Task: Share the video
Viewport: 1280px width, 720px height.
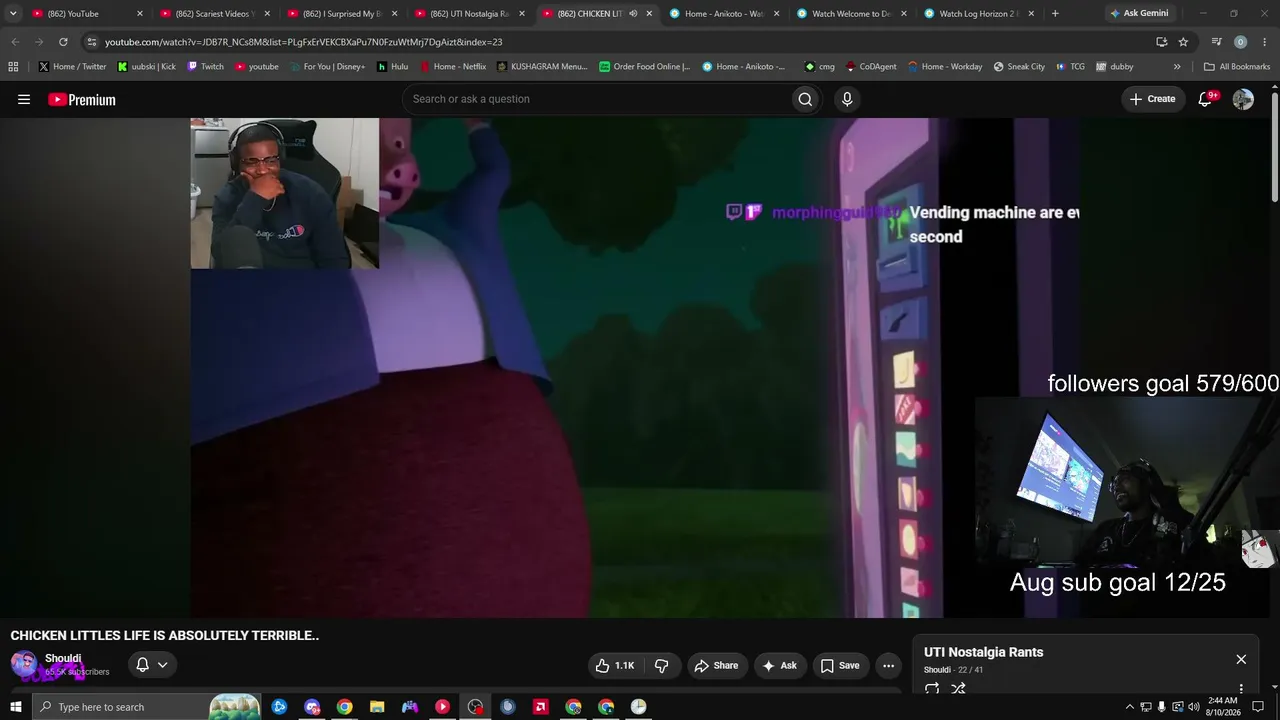Action: pos(716,665)
